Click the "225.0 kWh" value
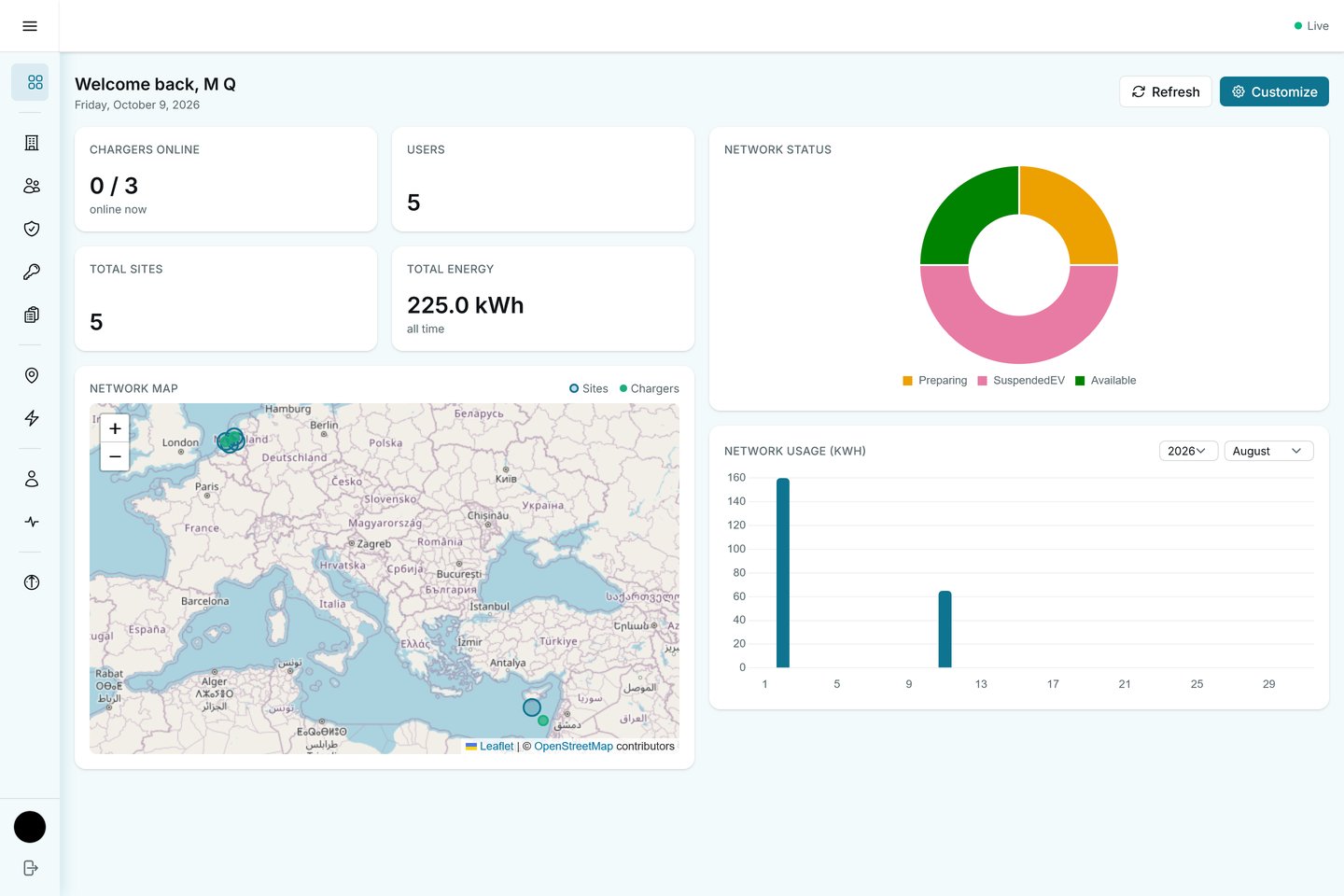 [x=466, y=305]
